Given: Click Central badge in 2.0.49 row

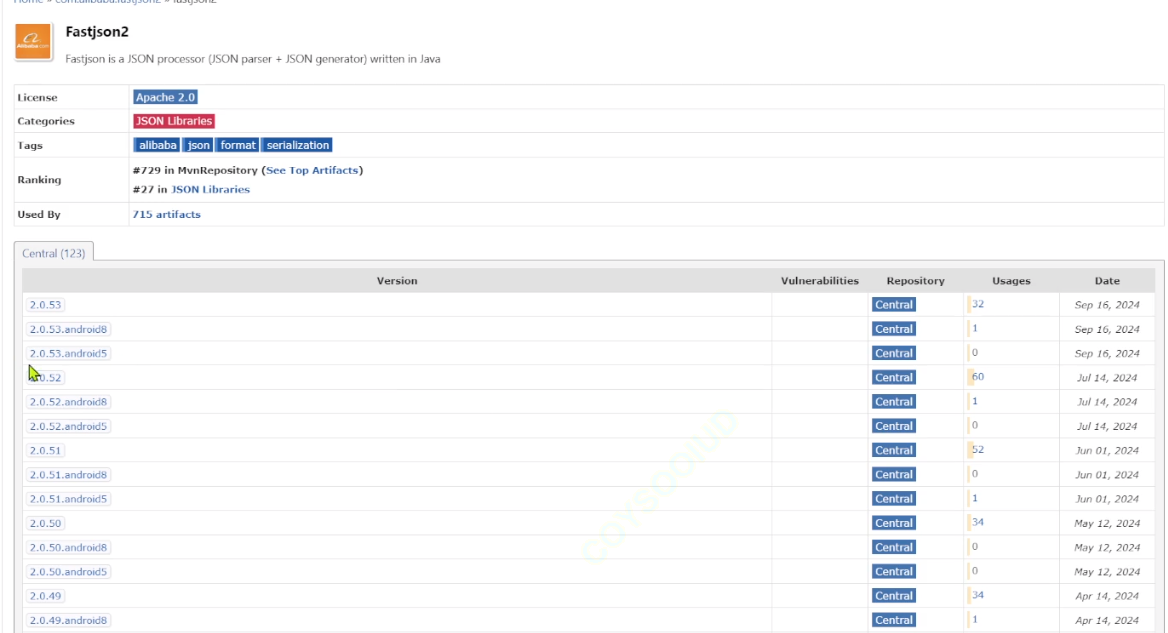Looking at the screenshot, I should pos(894,596).
